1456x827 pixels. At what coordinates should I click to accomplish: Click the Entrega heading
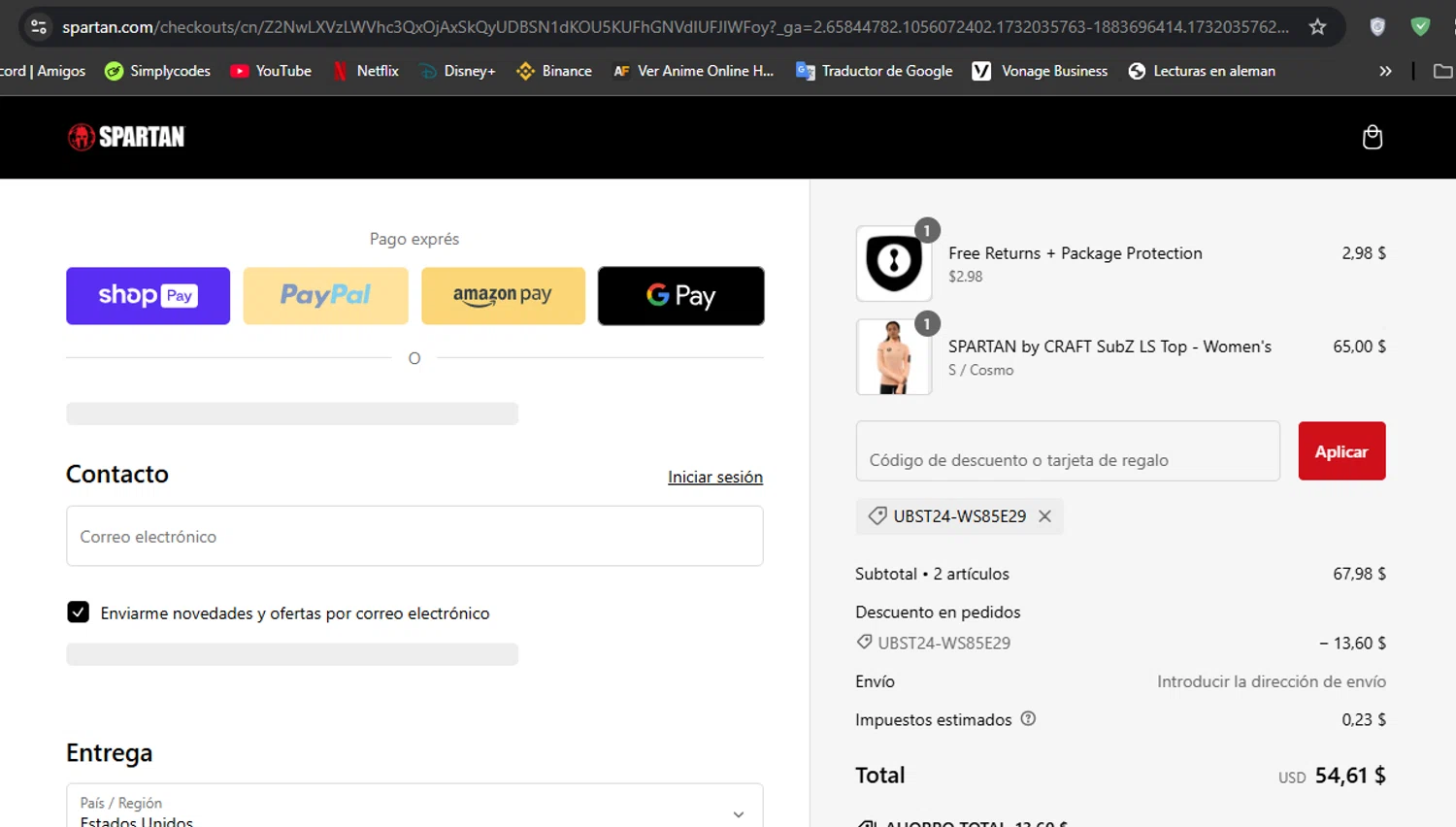[109, 753]
